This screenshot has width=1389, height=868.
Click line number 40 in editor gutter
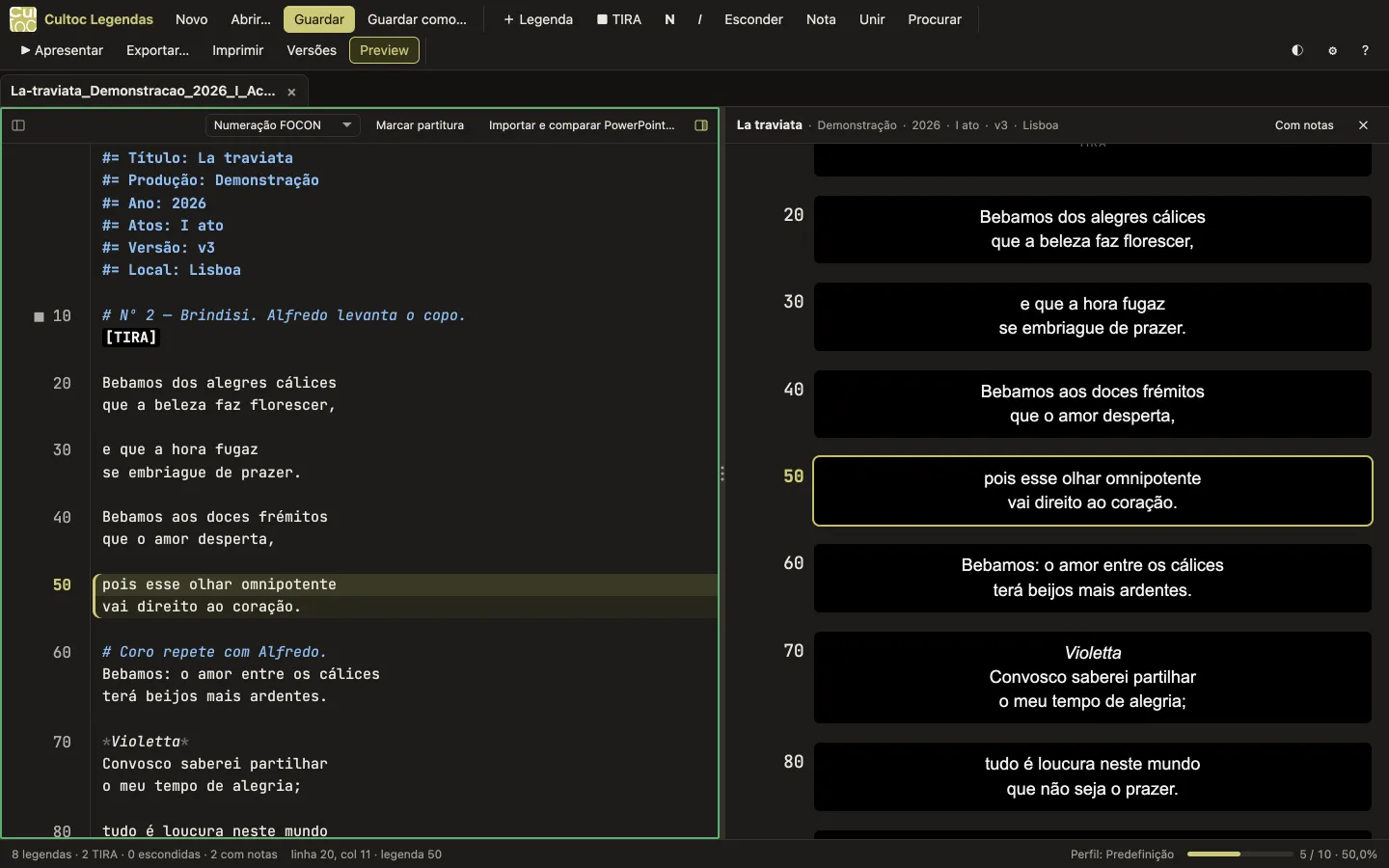point(62,518)
